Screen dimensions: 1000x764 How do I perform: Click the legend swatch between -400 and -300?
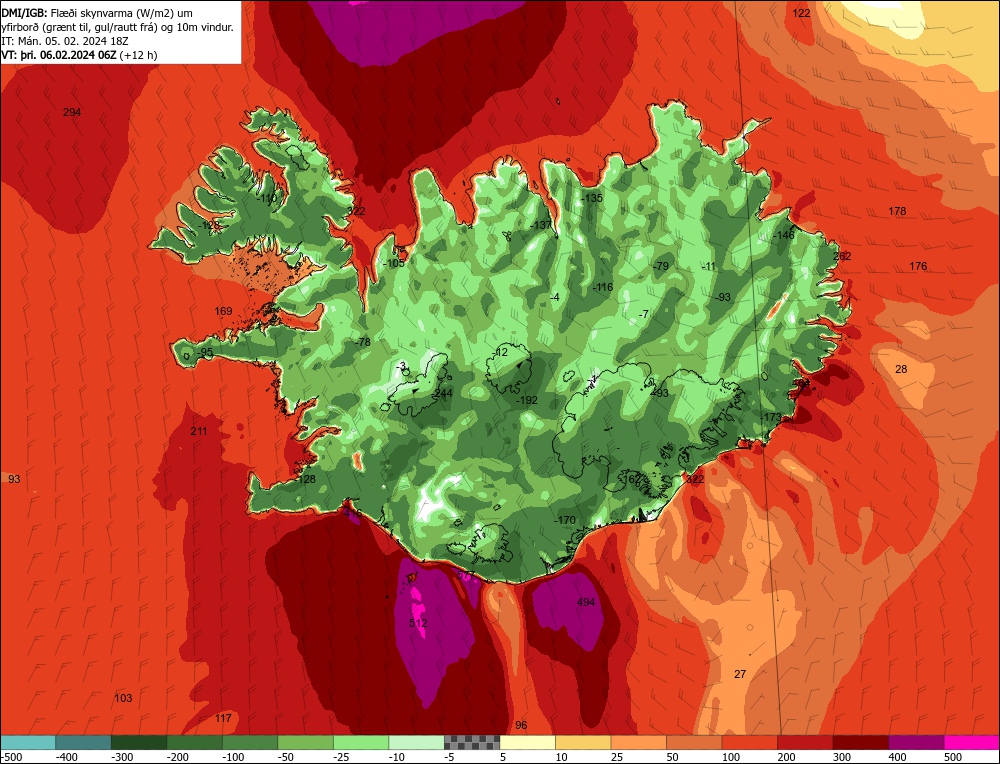pyautogui.click(x=83, y=742)
